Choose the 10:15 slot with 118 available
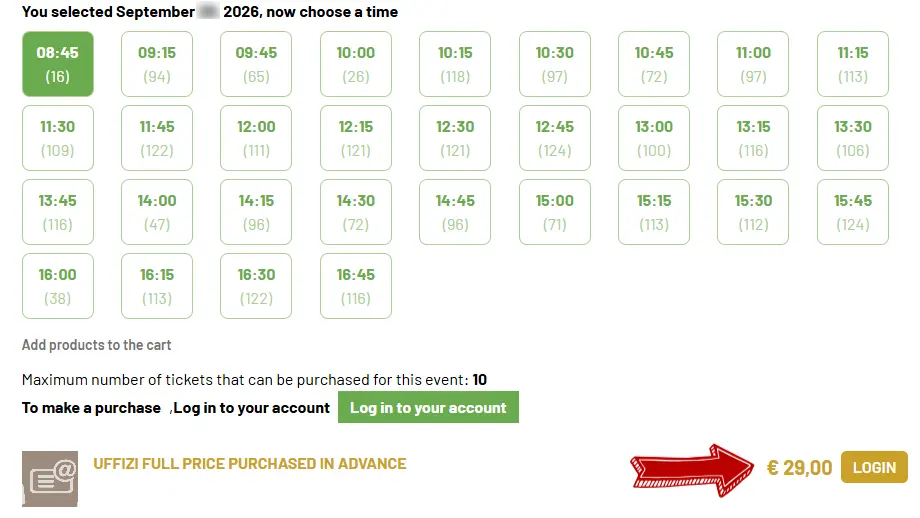This screenshot has width=920, height=518. click(455, 64)
